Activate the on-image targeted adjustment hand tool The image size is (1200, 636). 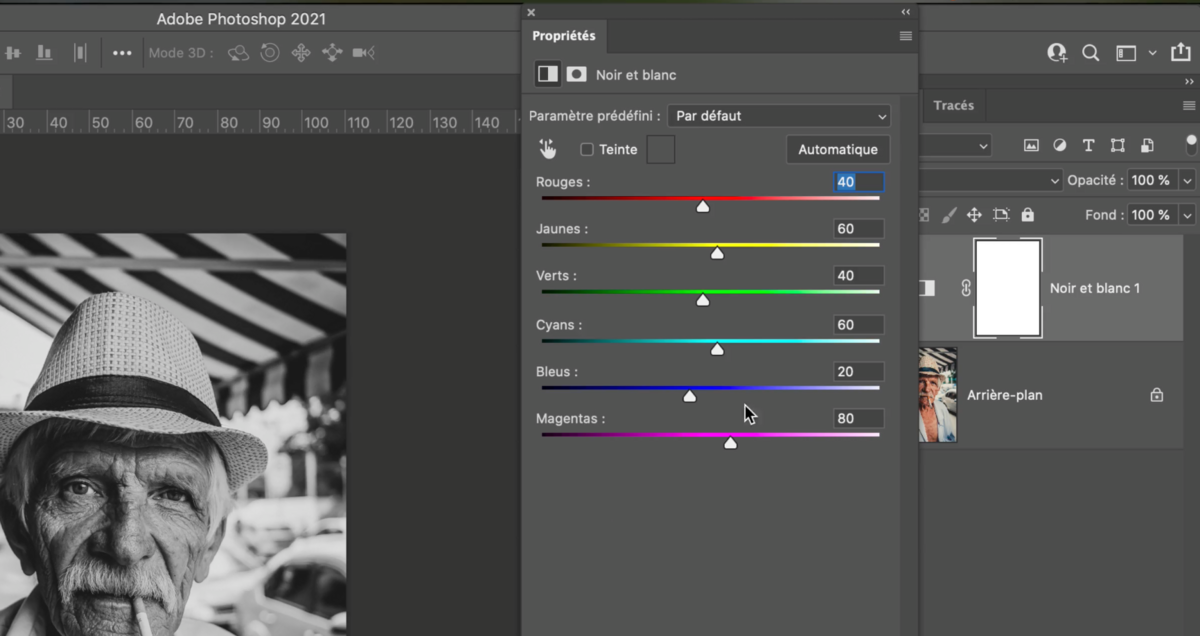tap(548, 149)
